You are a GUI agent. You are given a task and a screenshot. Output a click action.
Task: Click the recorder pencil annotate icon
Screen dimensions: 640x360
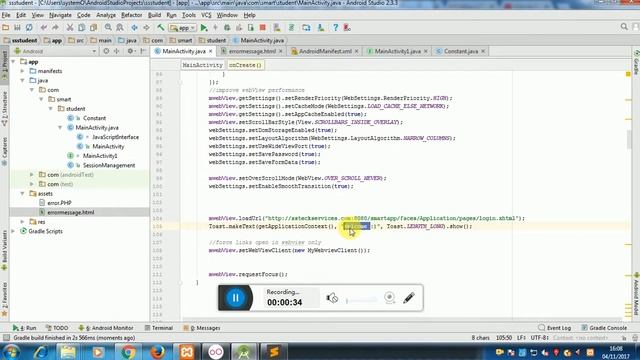(x=409, y=298)
